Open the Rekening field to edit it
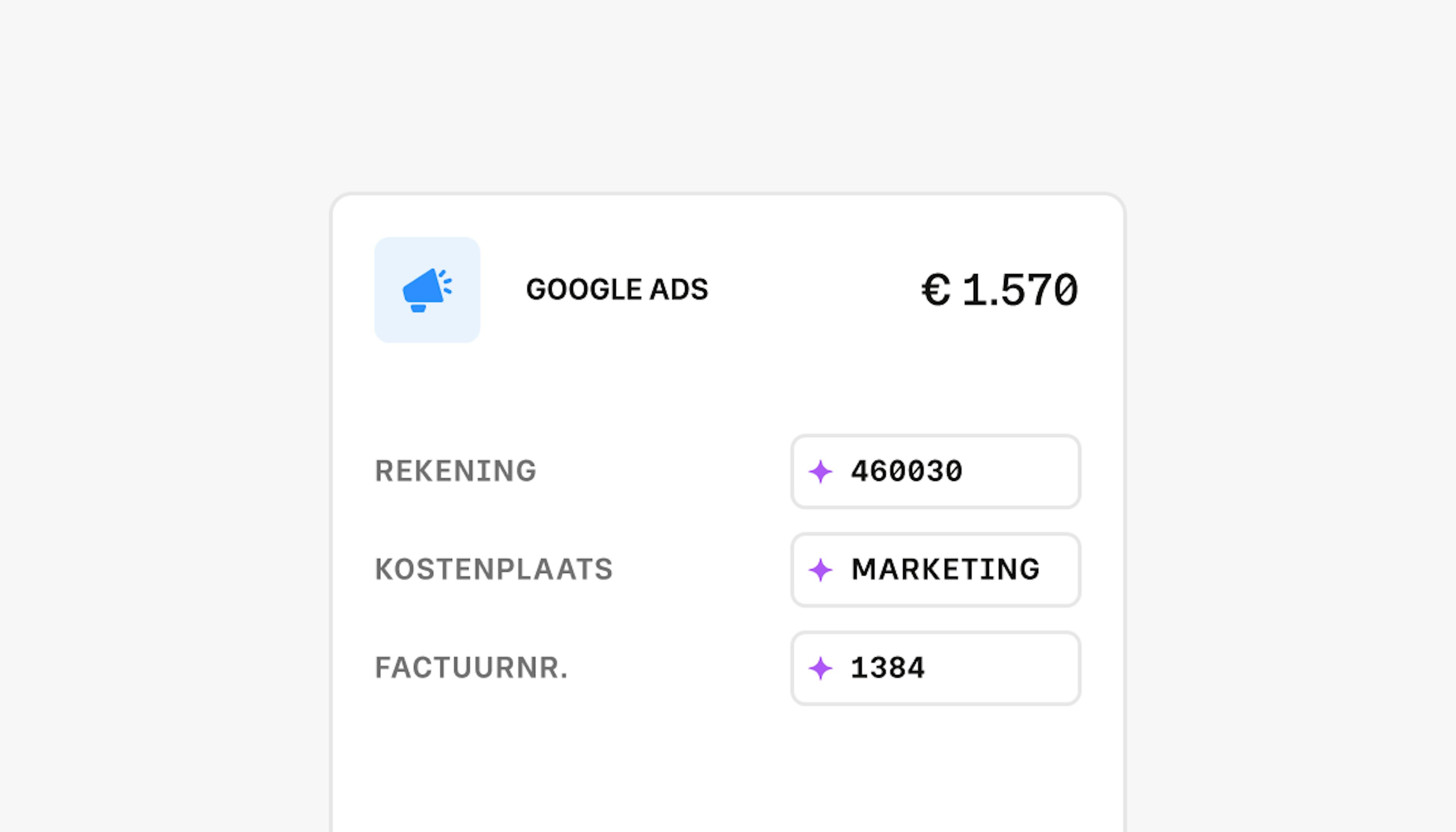Screen dimensions: 1456x832 (x=935, y=471)
